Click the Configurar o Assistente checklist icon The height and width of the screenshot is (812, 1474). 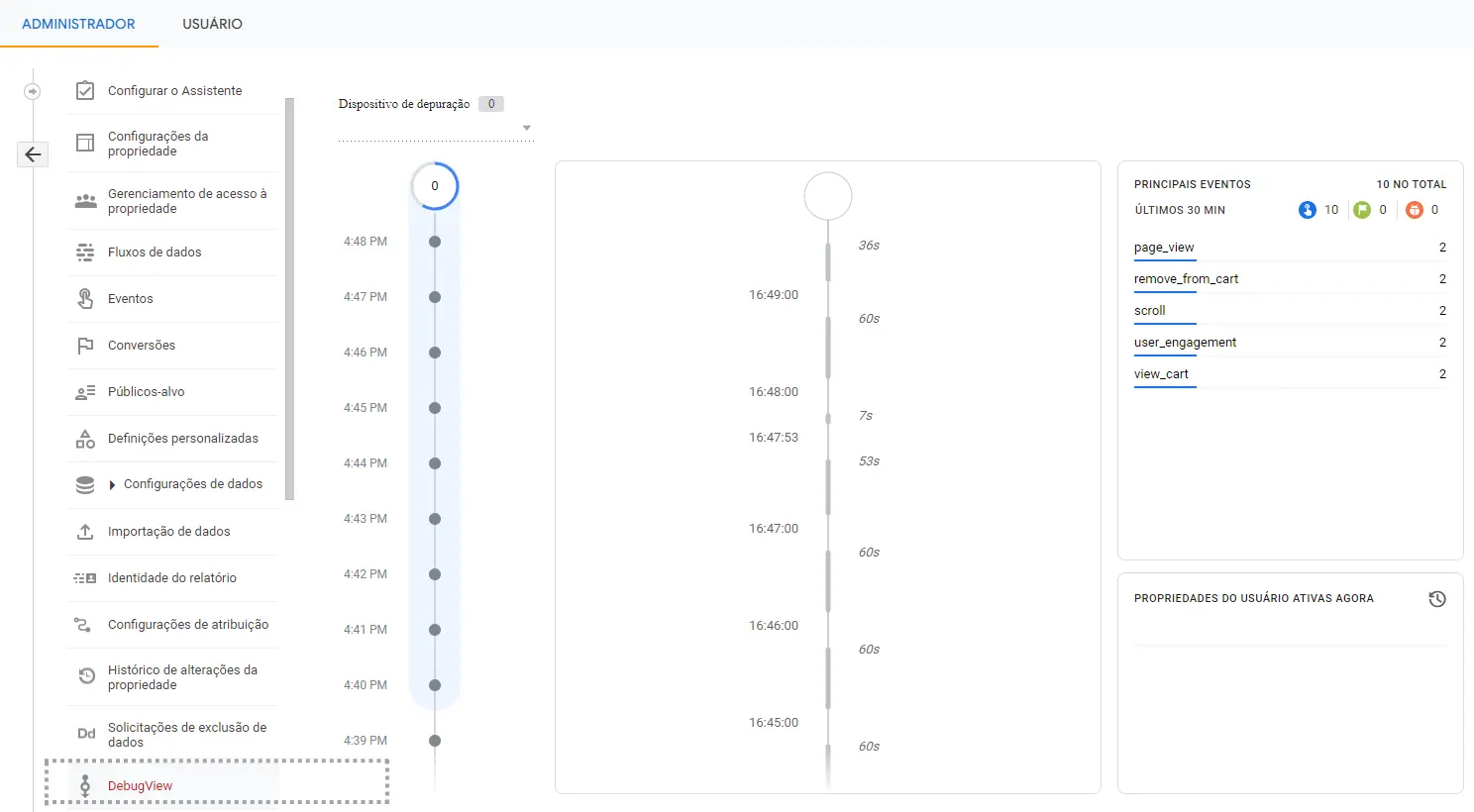coord(85,90)
